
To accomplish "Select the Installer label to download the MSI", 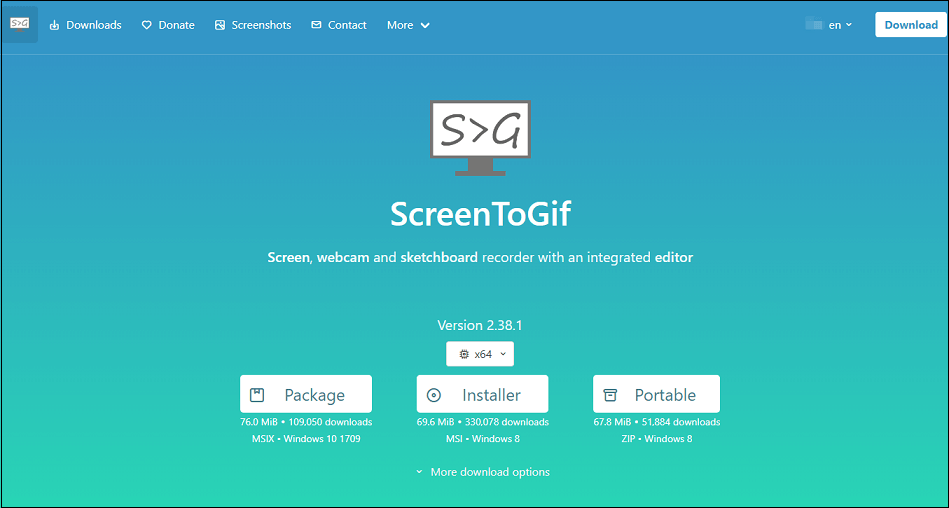I will click(491, 395).
